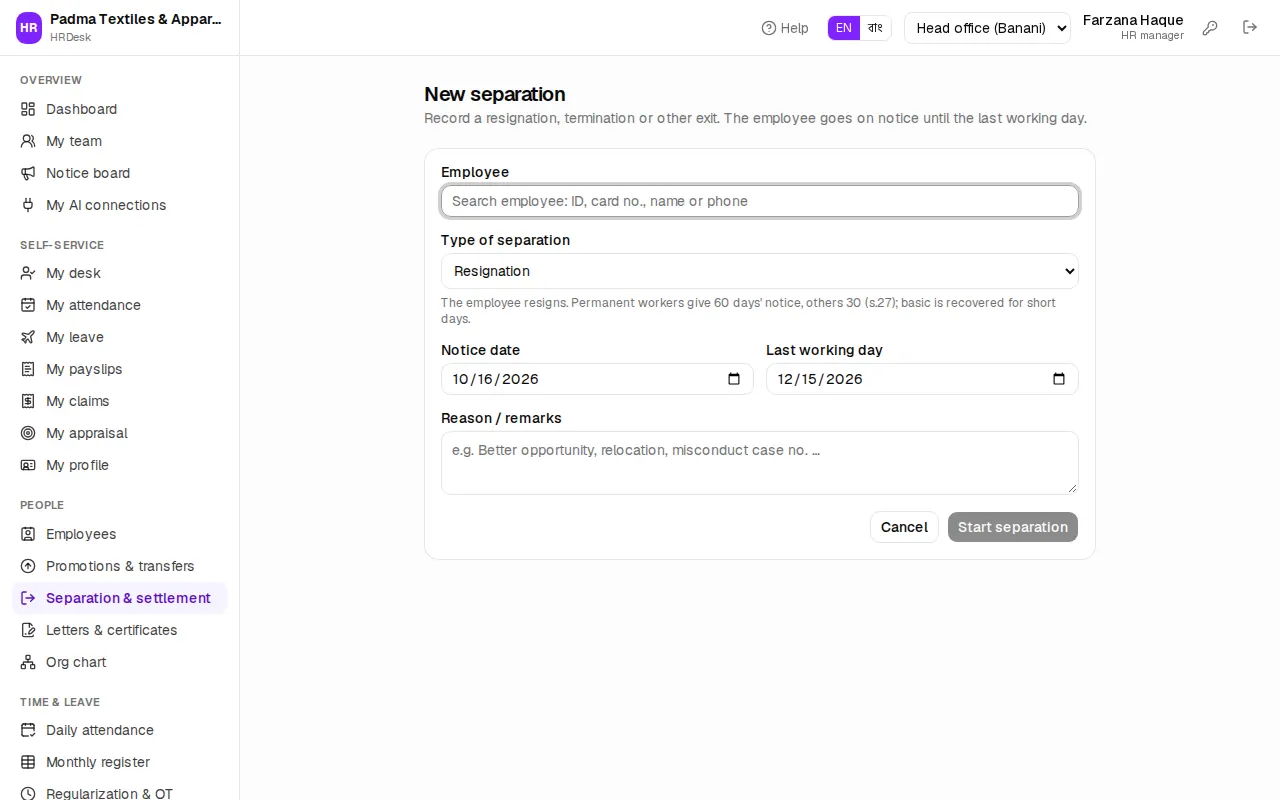Click into the Reason / remarks textarea
1280x800 pixels.
[x=760, y=463]
